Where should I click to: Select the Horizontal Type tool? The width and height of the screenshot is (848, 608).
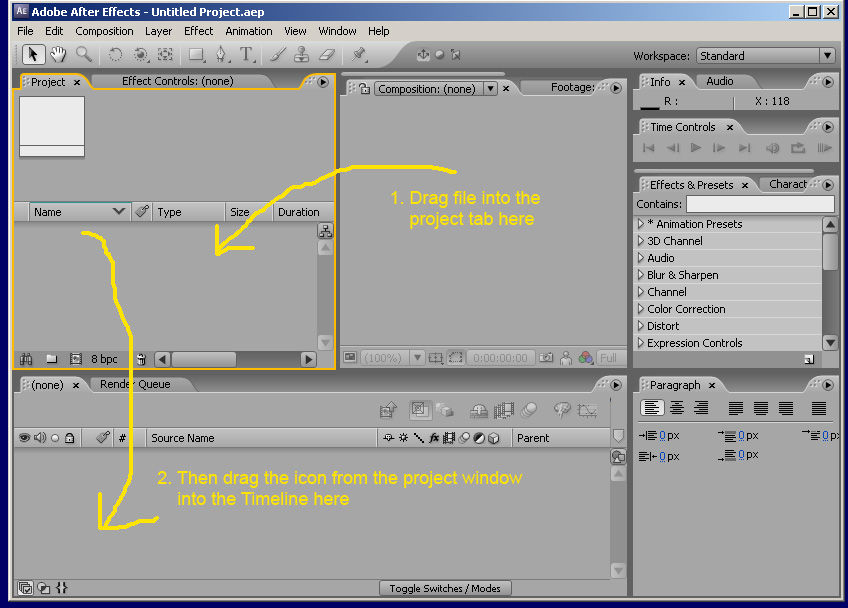247,55
